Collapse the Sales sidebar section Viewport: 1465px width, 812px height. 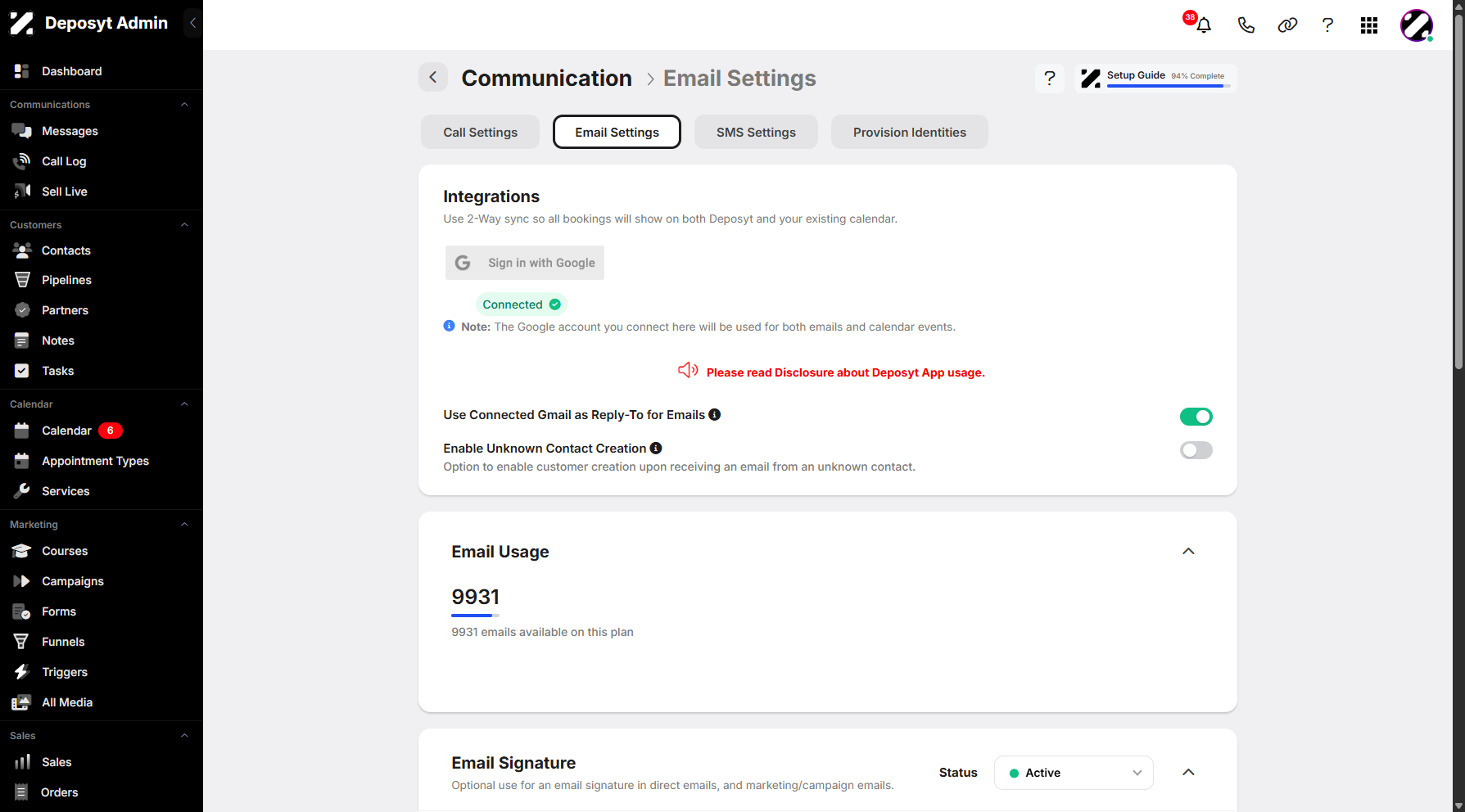[x=184, y=736]
